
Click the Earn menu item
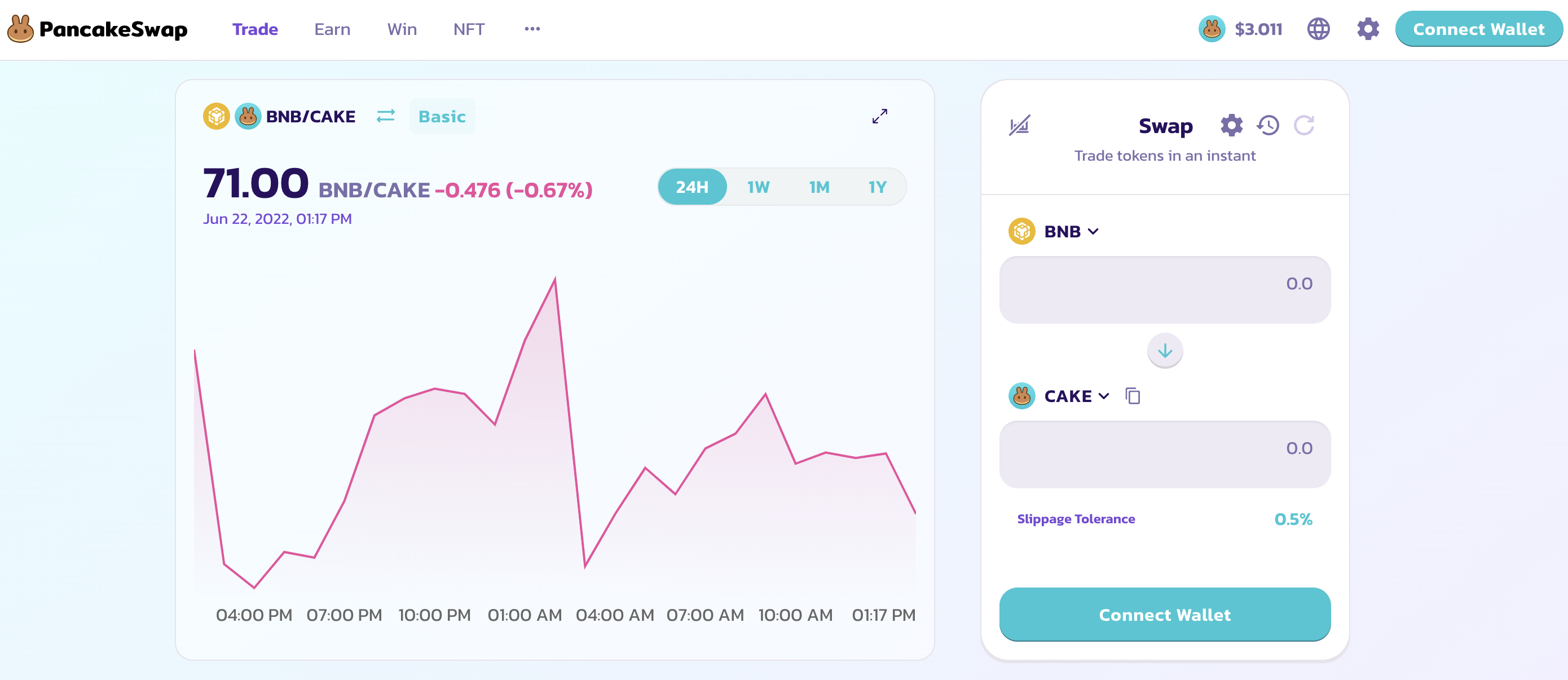tap(333, 29)
